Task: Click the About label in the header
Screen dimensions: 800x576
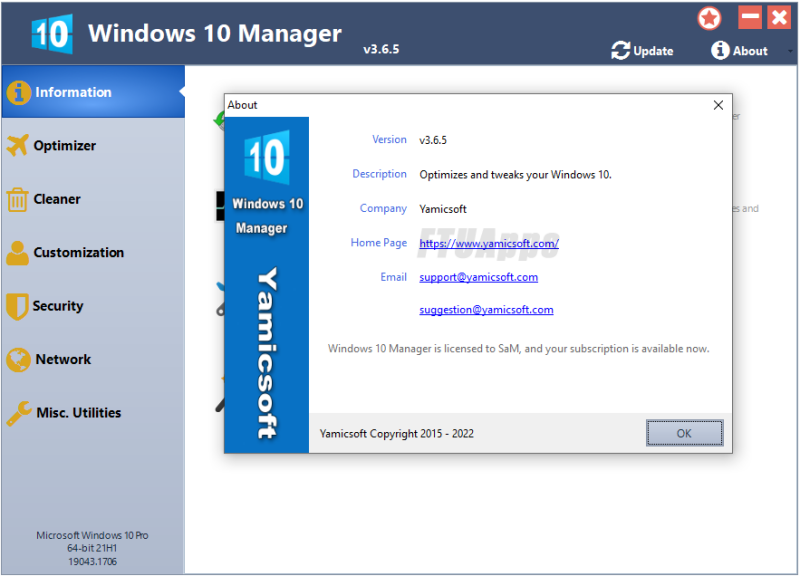Action: pyautogui.click(x=750, y=51)
